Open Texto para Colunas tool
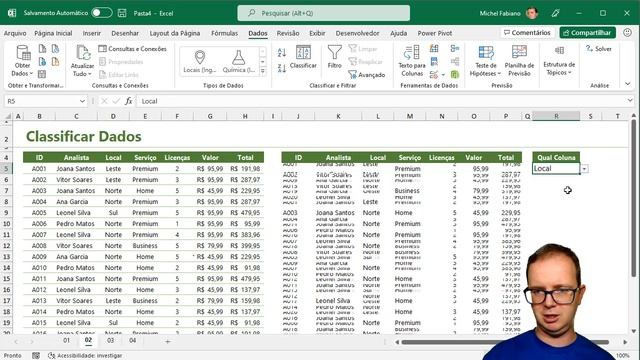640x360 pixels. coord(412,61)
